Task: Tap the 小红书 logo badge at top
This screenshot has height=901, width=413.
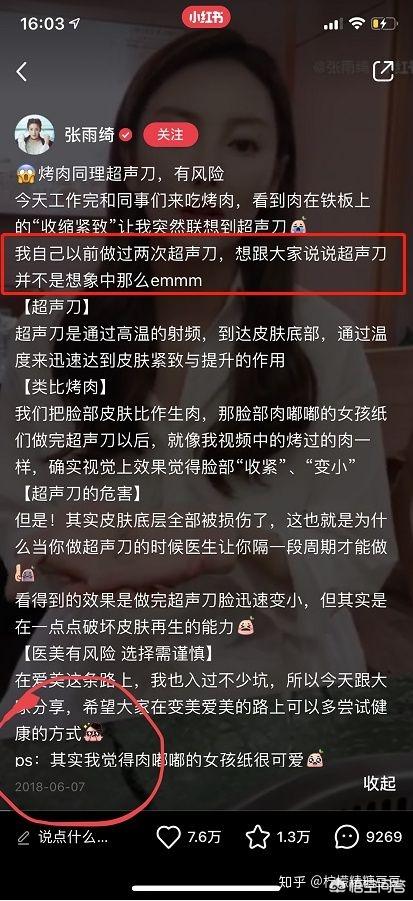Action: [x=206, y=18]
